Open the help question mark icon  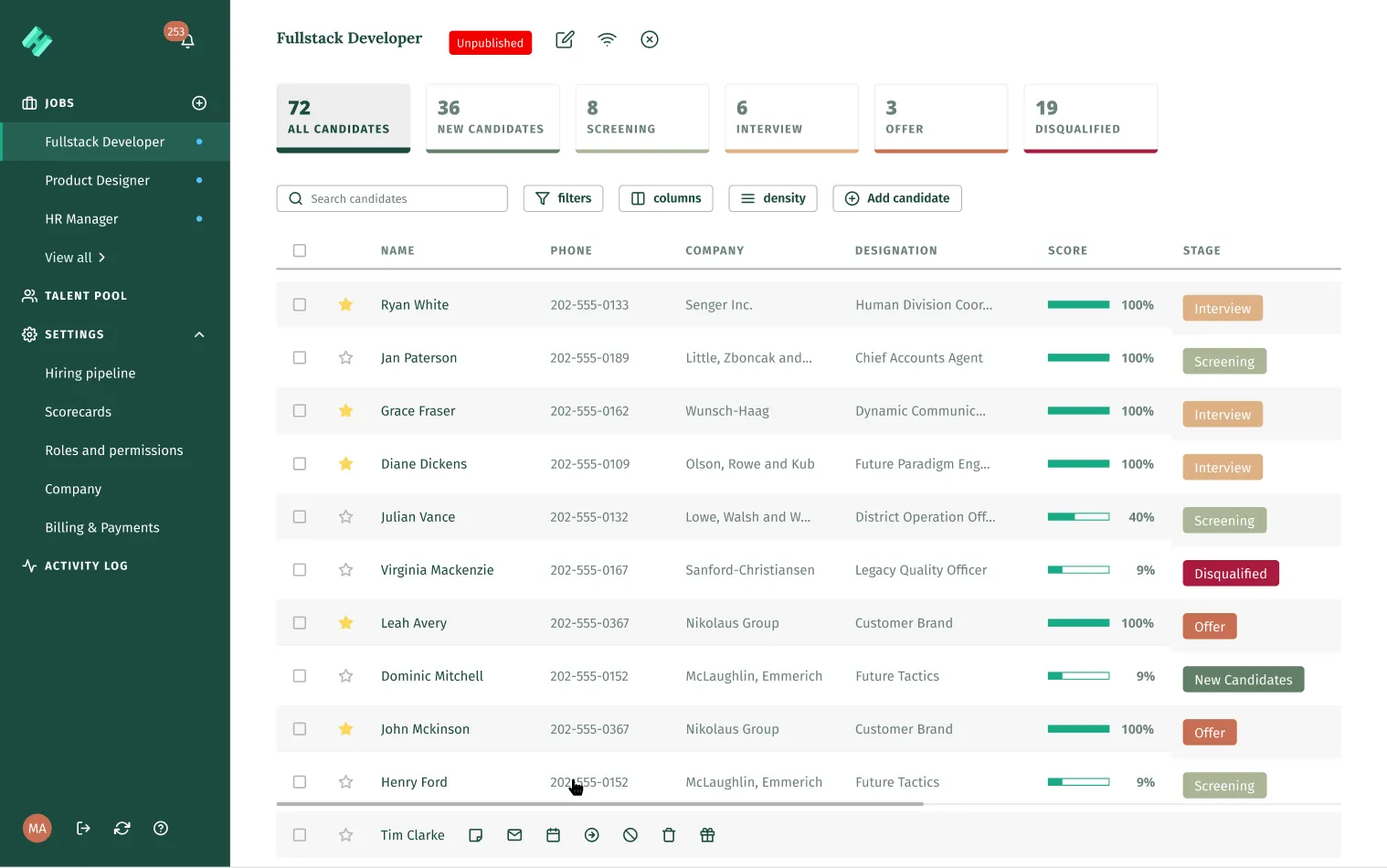pos(161,828)
